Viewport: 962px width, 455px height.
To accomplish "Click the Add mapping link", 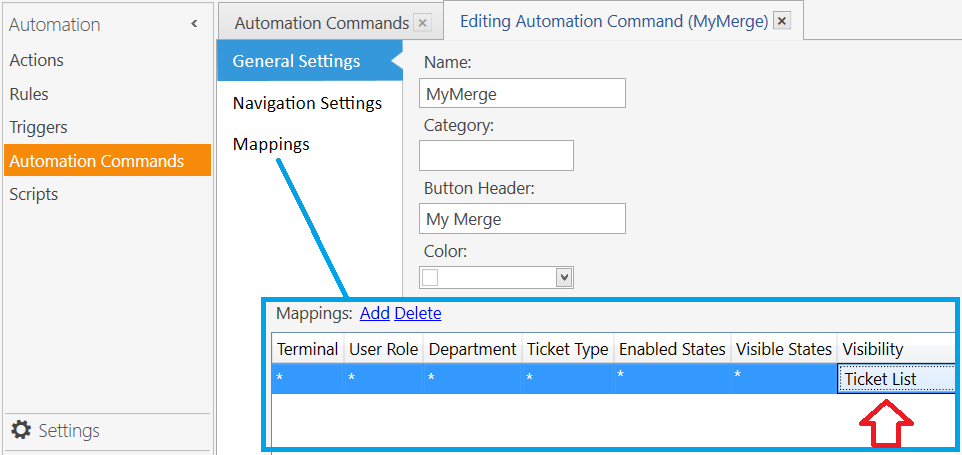I will [375, 313].
